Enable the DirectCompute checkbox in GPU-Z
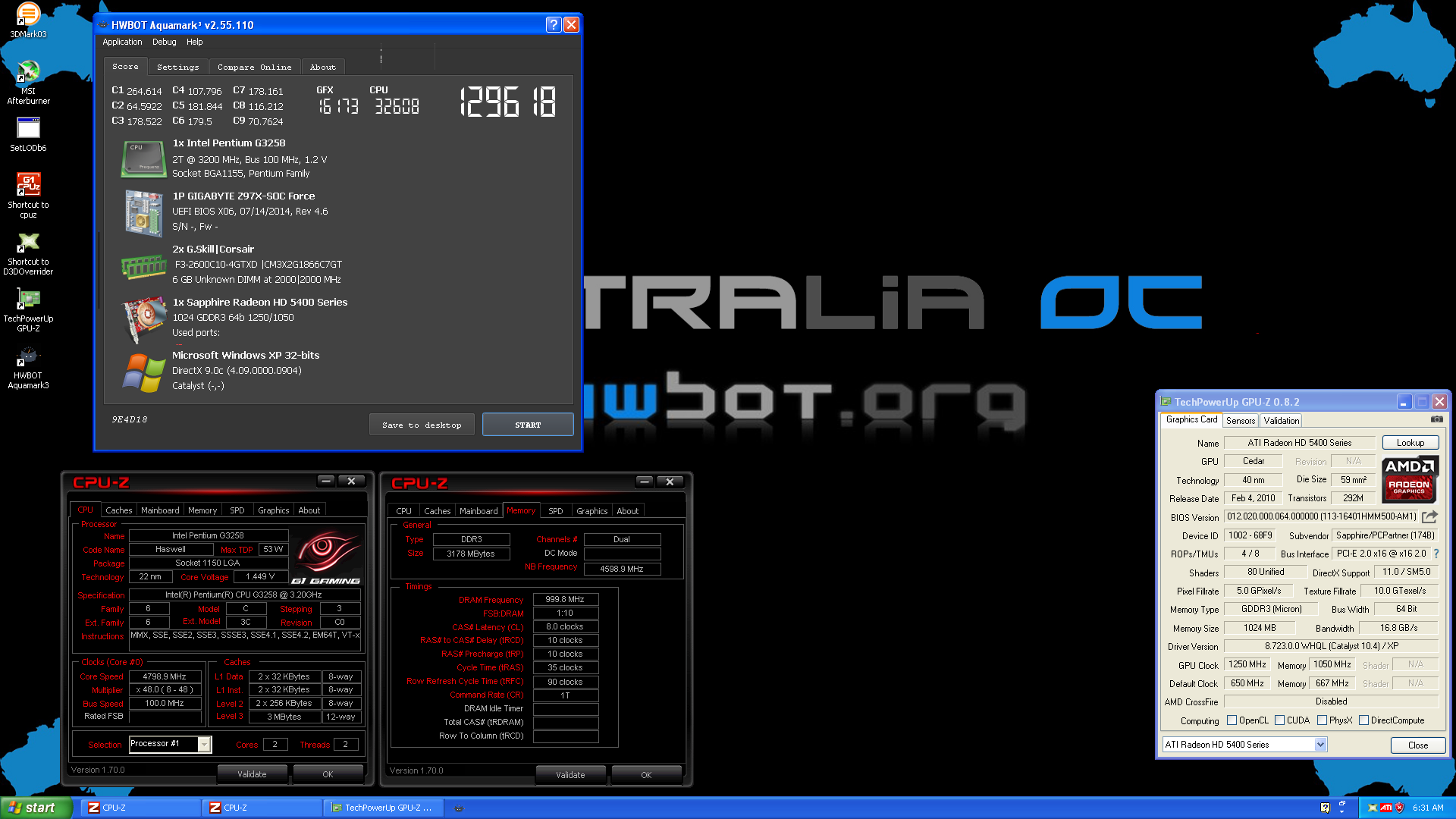Viewport: 1456px width, 819px height. 1363,720
